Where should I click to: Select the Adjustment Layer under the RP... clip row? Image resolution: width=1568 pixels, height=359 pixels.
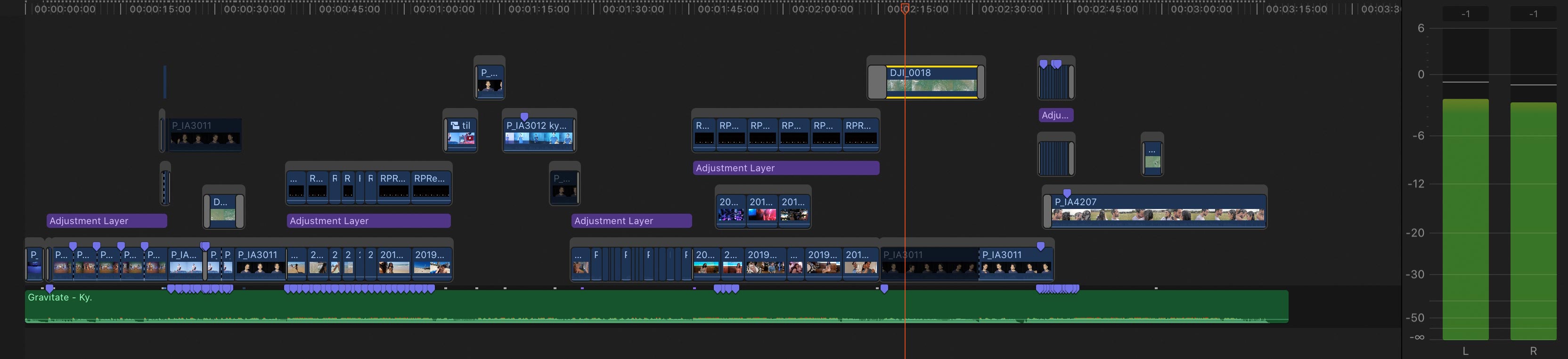786,167
